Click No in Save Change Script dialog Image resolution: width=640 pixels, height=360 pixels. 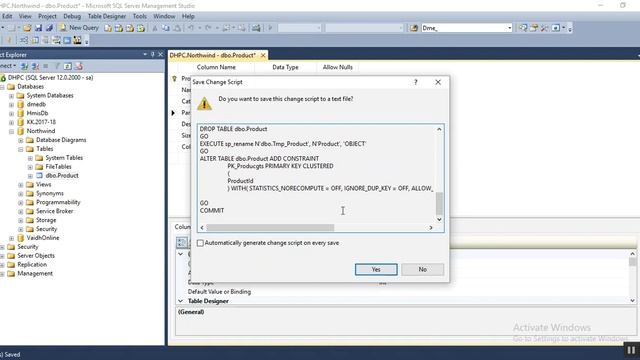tap(422, 269)
